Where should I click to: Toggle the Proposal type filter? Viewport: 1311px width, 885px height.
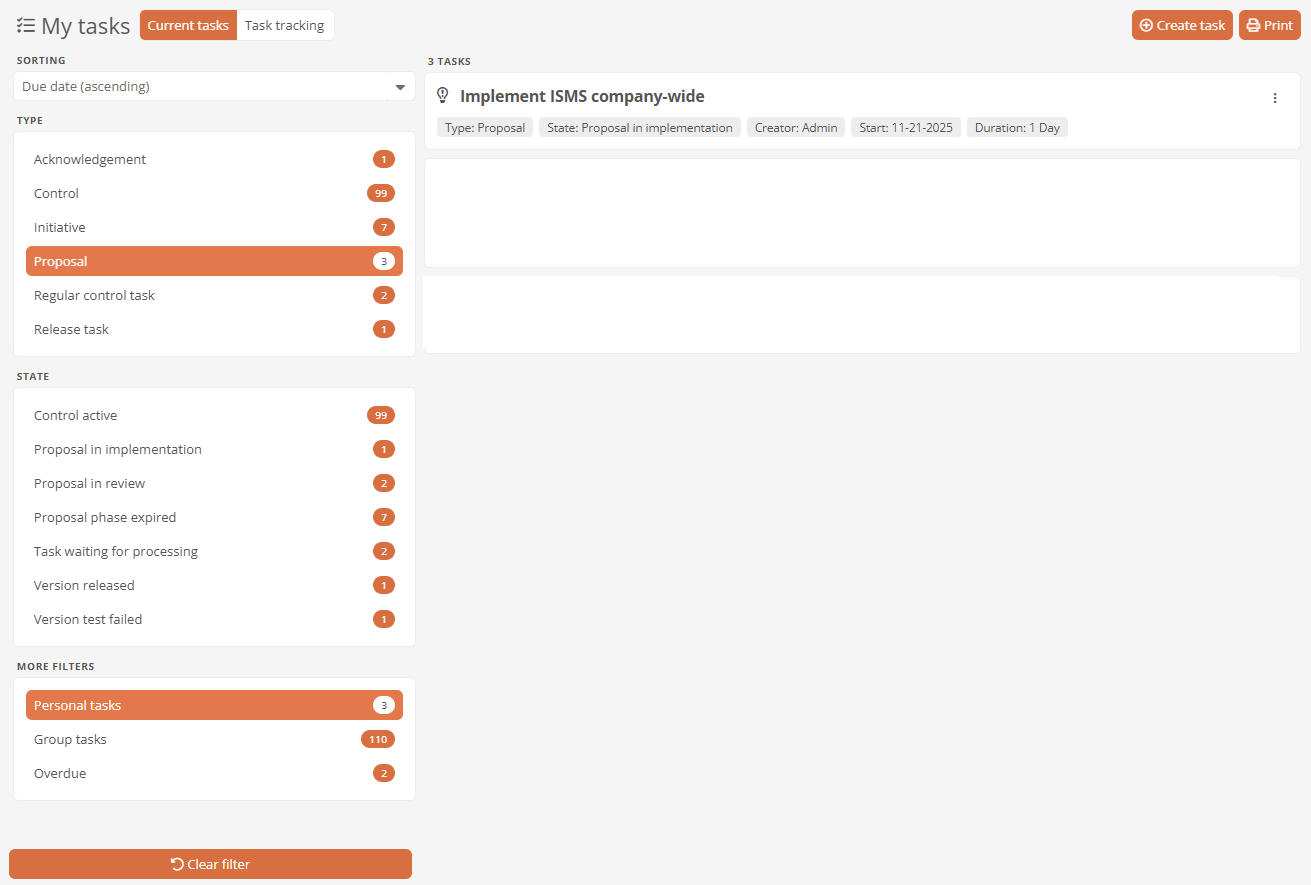click(214, 261)
